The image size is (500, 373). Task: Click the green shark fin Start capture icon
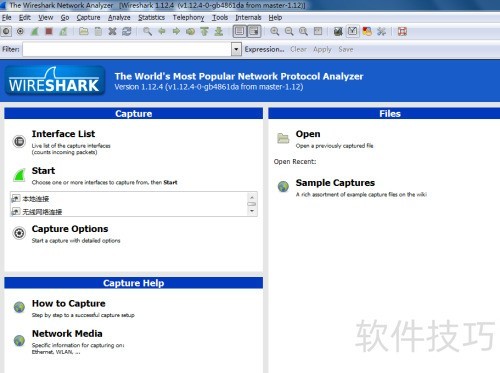[x=35, y=32]
